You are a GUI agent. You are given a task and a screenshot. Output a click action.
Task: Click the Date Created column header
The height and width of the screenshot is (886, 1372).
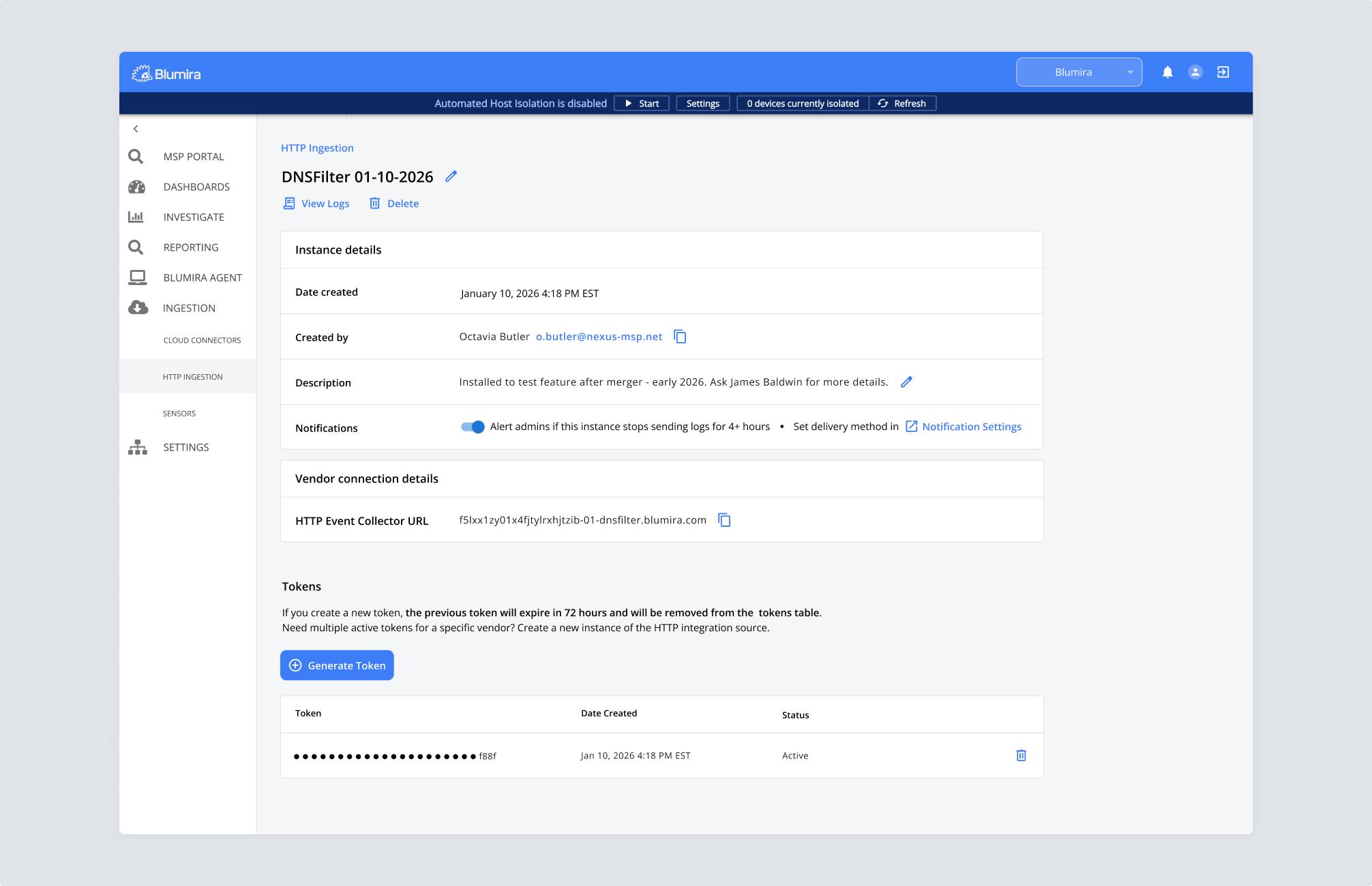click(609, 714)
